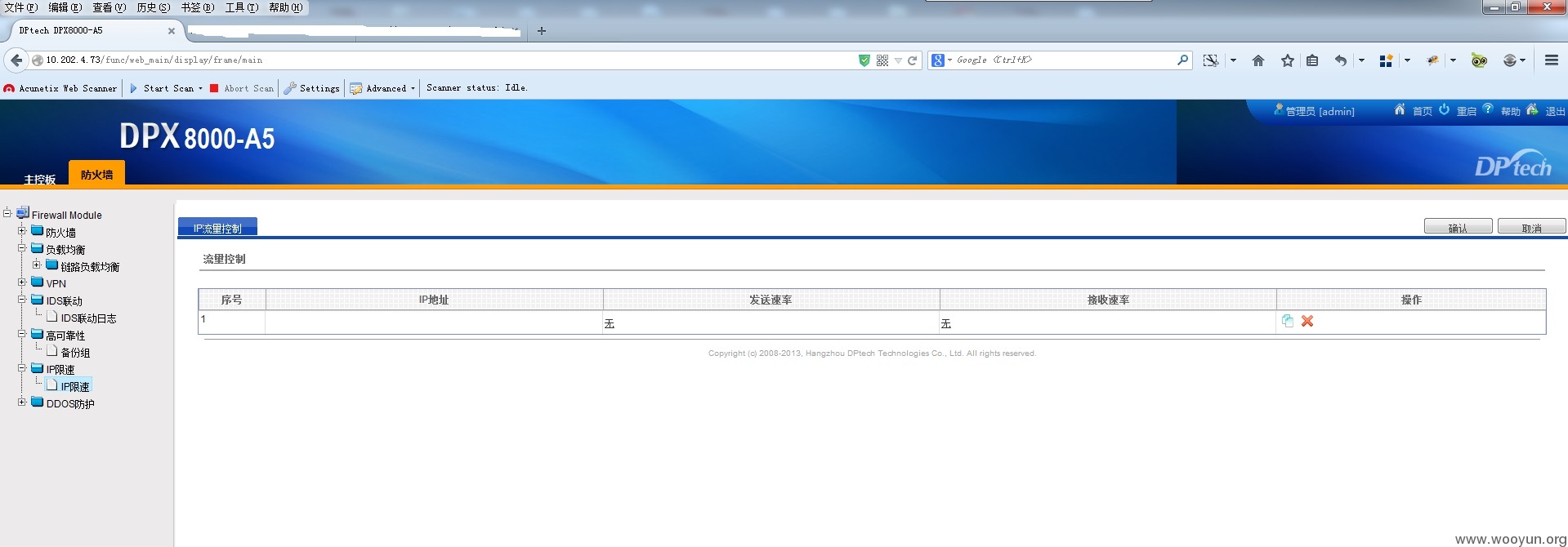Screen dimensions: 1568x547
Task: Click the browser back arrow button
Action: 16,60
